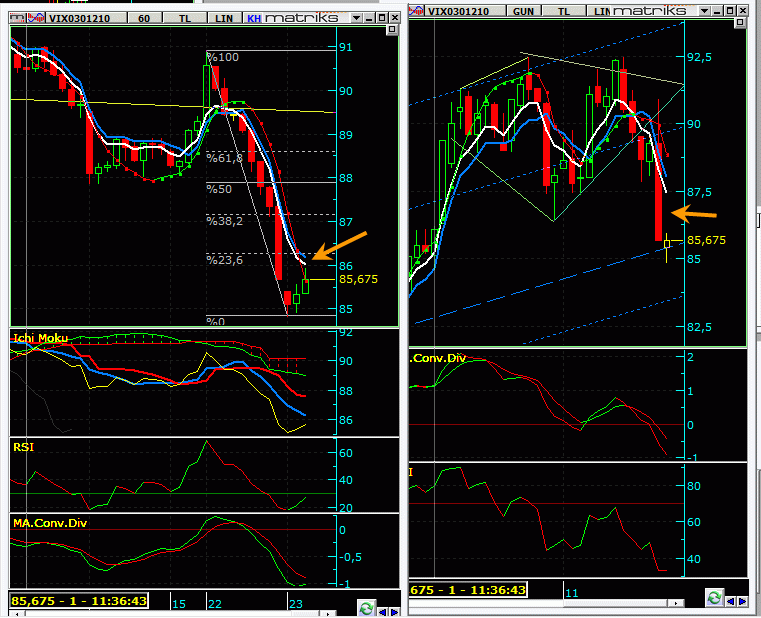Screen dimensions: 761x618
Task: Toggle KH option in left chart header
Action: click(254, 17)
